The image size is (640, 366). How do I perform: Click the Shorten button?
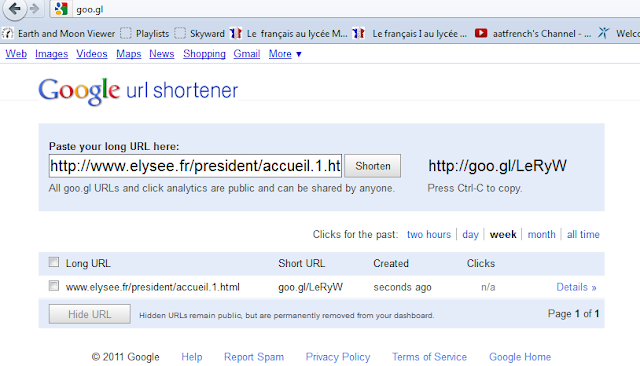point(373,166)
